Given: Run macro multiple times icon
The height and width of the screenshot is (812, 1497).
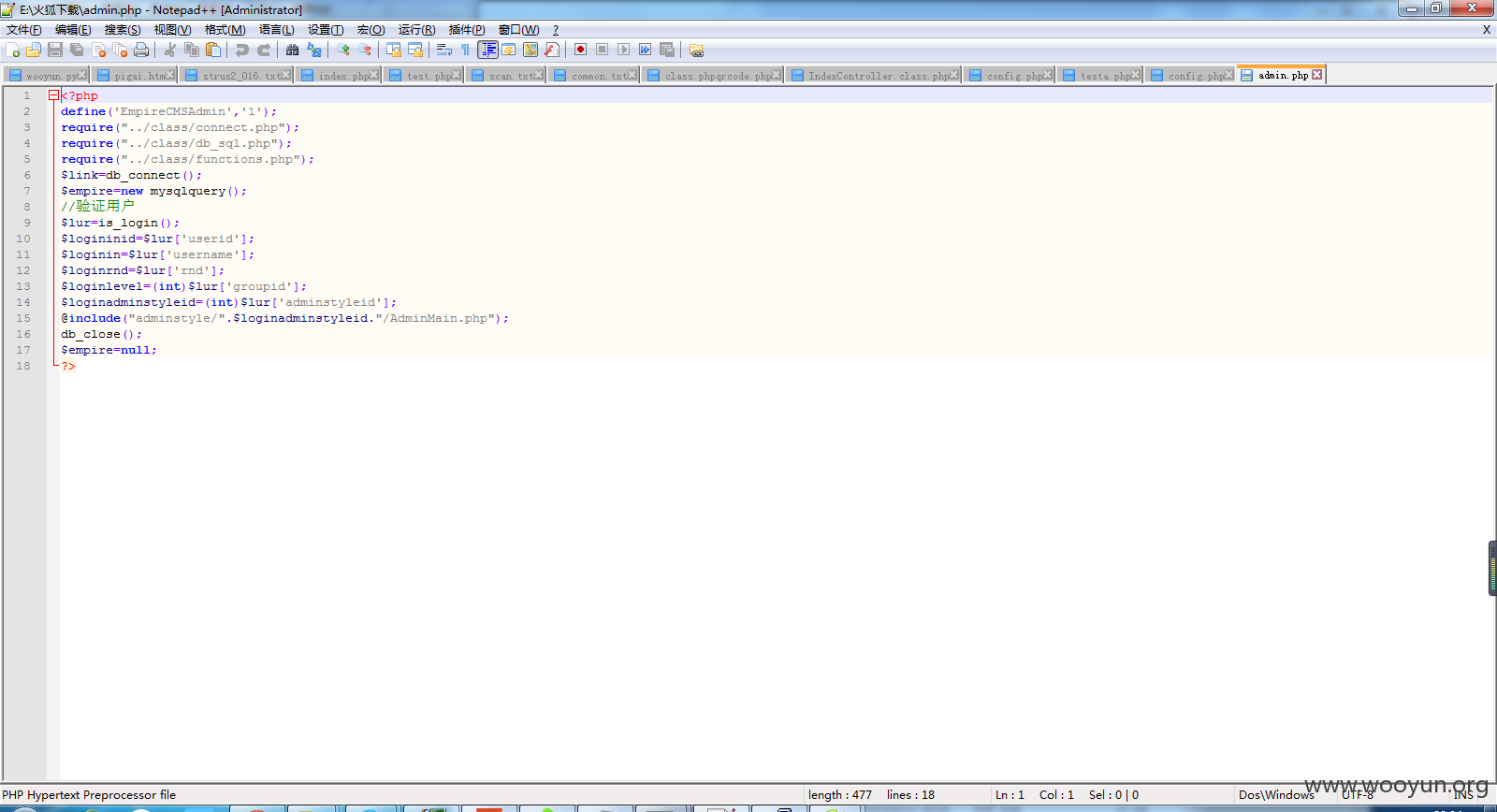Looking at the screenshot, I should pos(646,50).
